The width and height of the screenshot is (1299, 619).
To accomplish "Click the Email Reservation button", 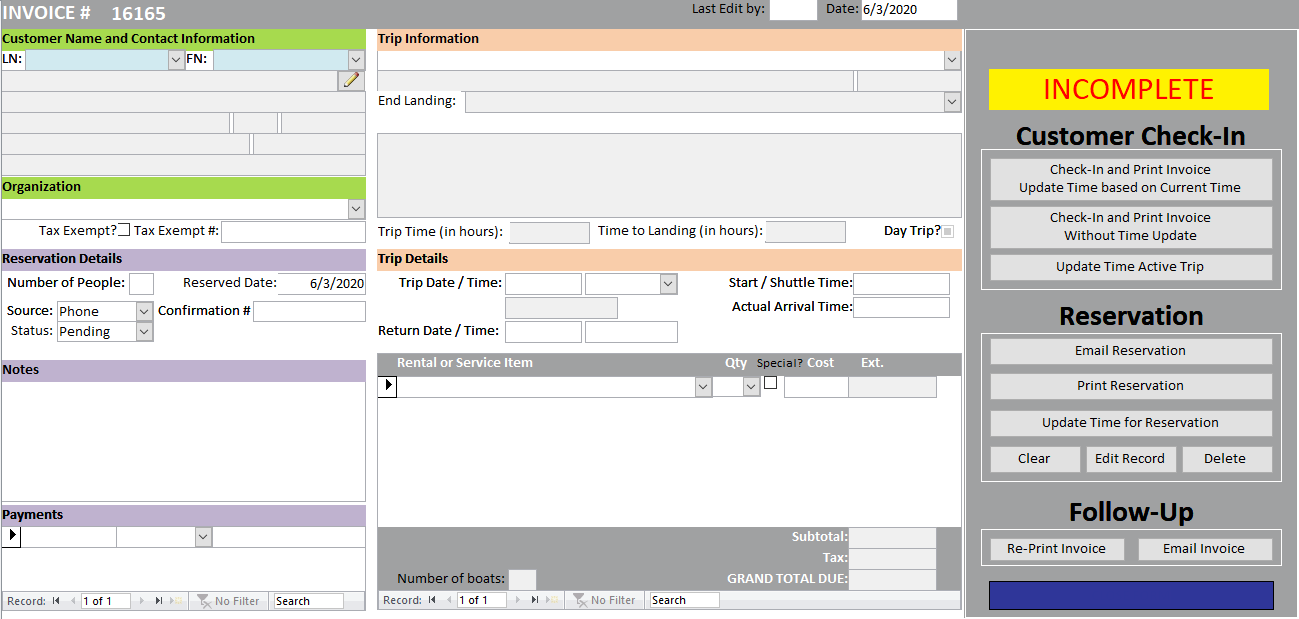I will pos(1130,351).
